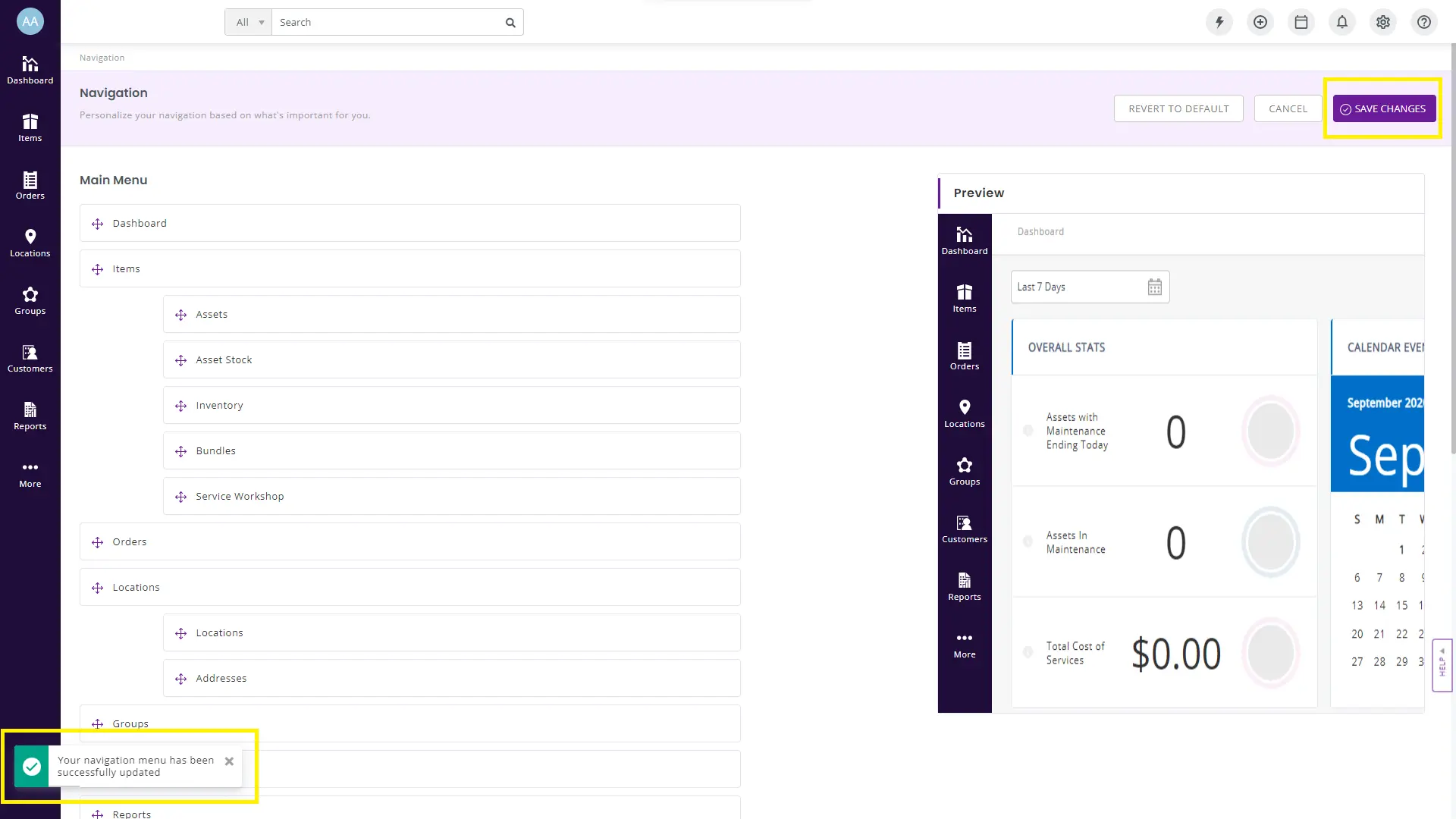Click the search magnifier icon
Viewport: 1456px width, 819px height.
pos(510,23)
